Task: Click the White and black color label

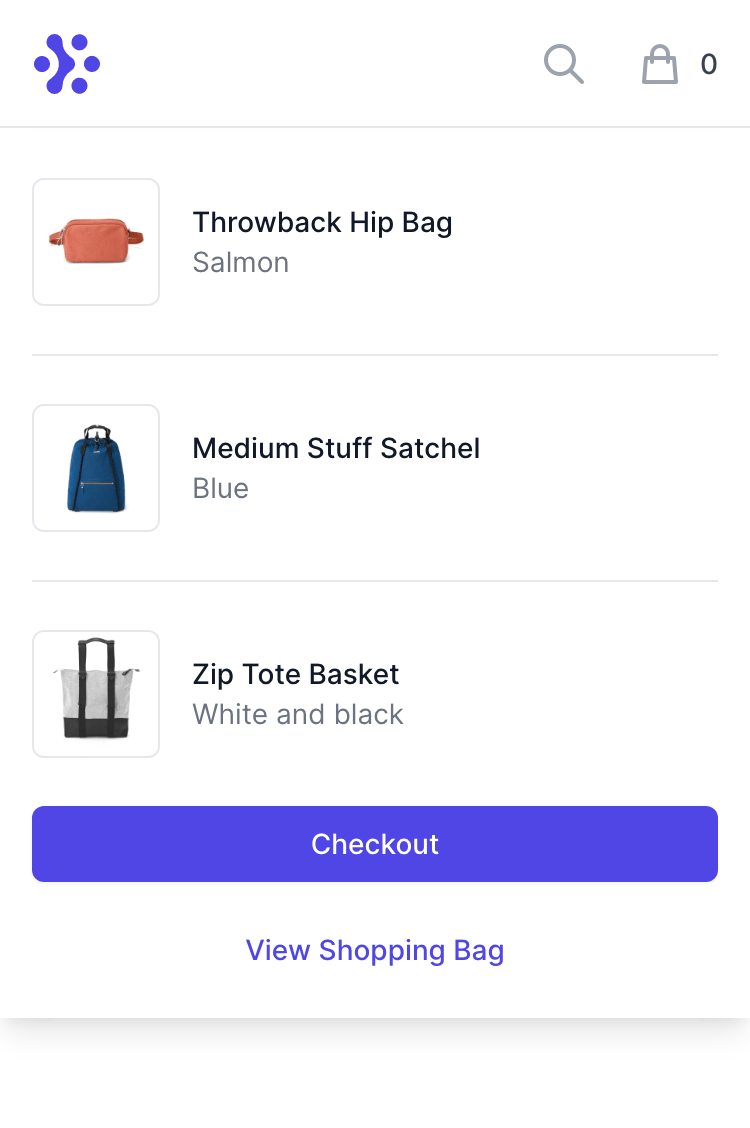Action: (298, 714)
